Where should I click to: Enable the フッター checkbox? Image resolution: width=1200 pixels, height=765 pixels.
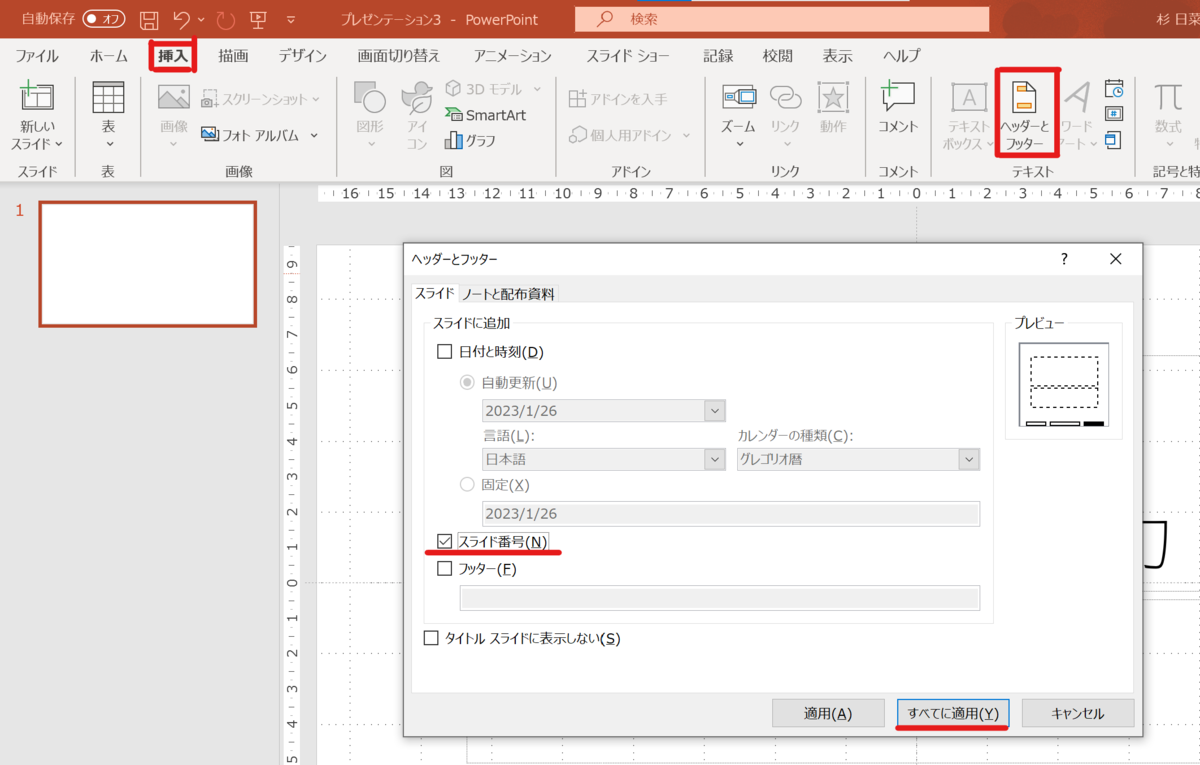445,569
